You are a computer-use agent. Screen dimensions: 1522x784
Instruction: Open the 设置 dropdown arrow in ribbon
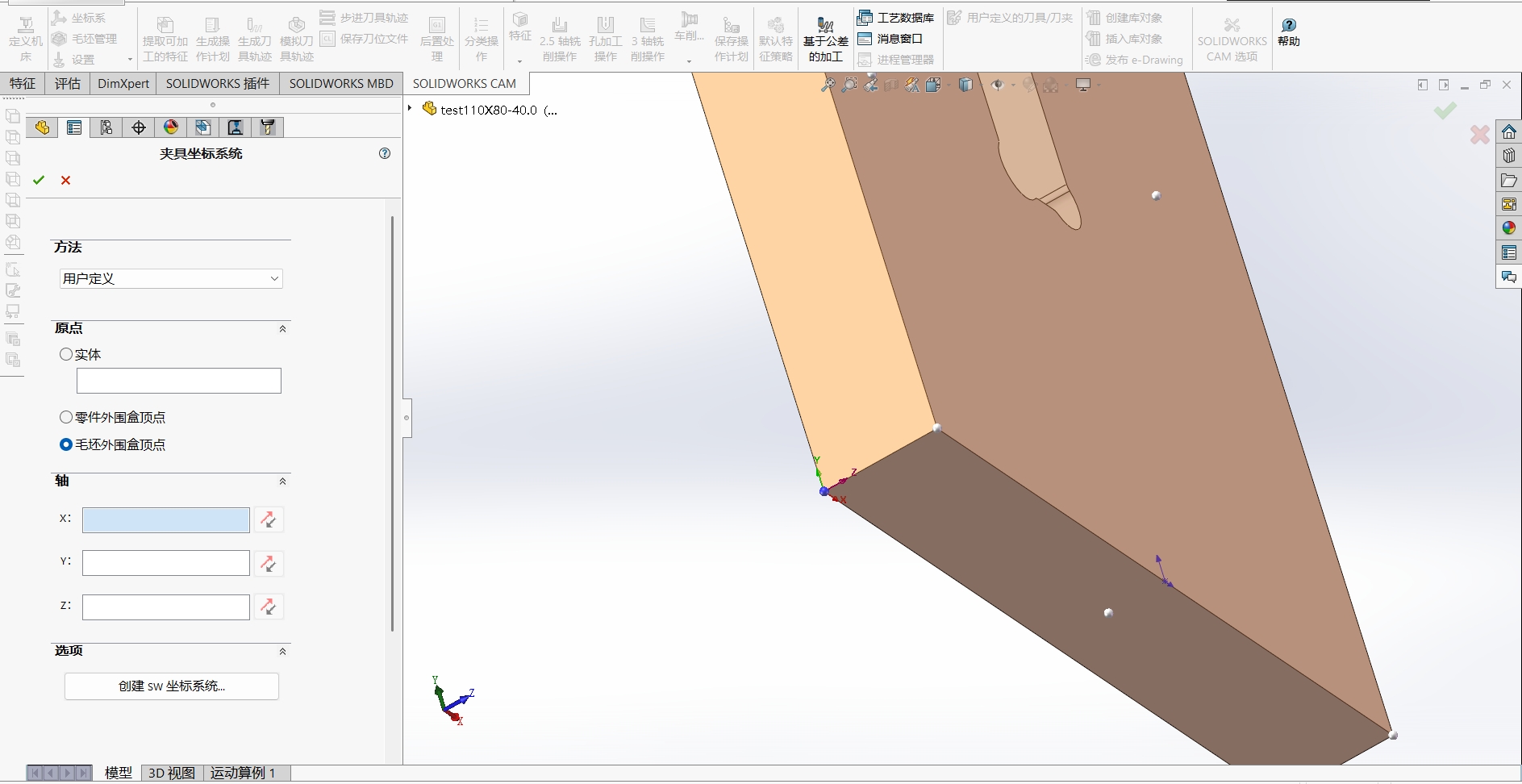[x=130, y=60]
